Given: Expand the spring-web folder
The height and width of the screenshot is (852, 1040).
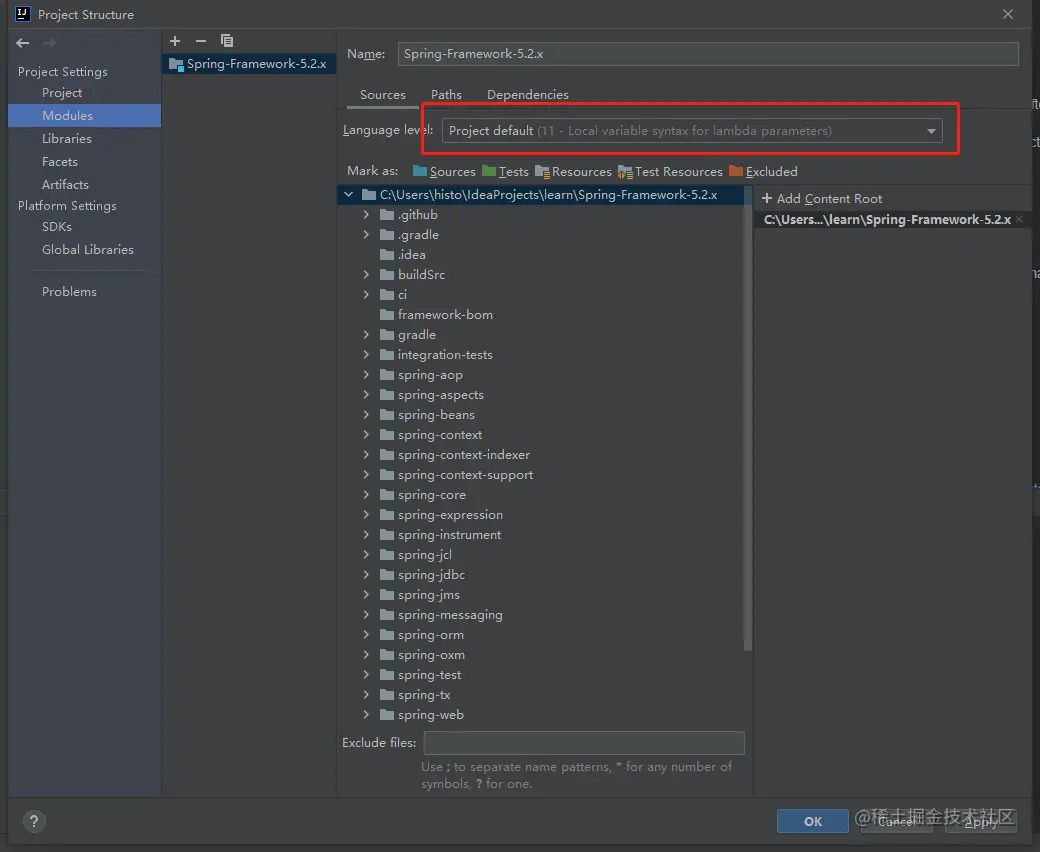Looking at the screenshot, I should [366, 715].
